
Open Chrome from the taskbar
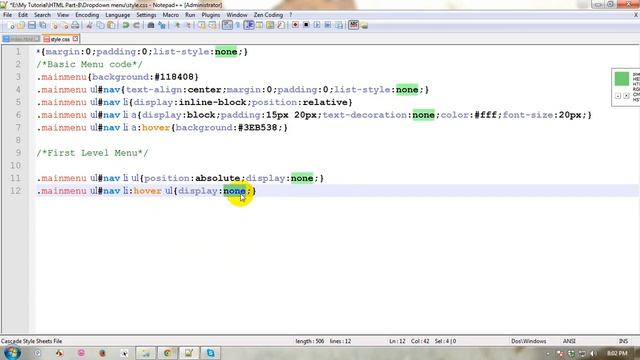coord(167,353)
